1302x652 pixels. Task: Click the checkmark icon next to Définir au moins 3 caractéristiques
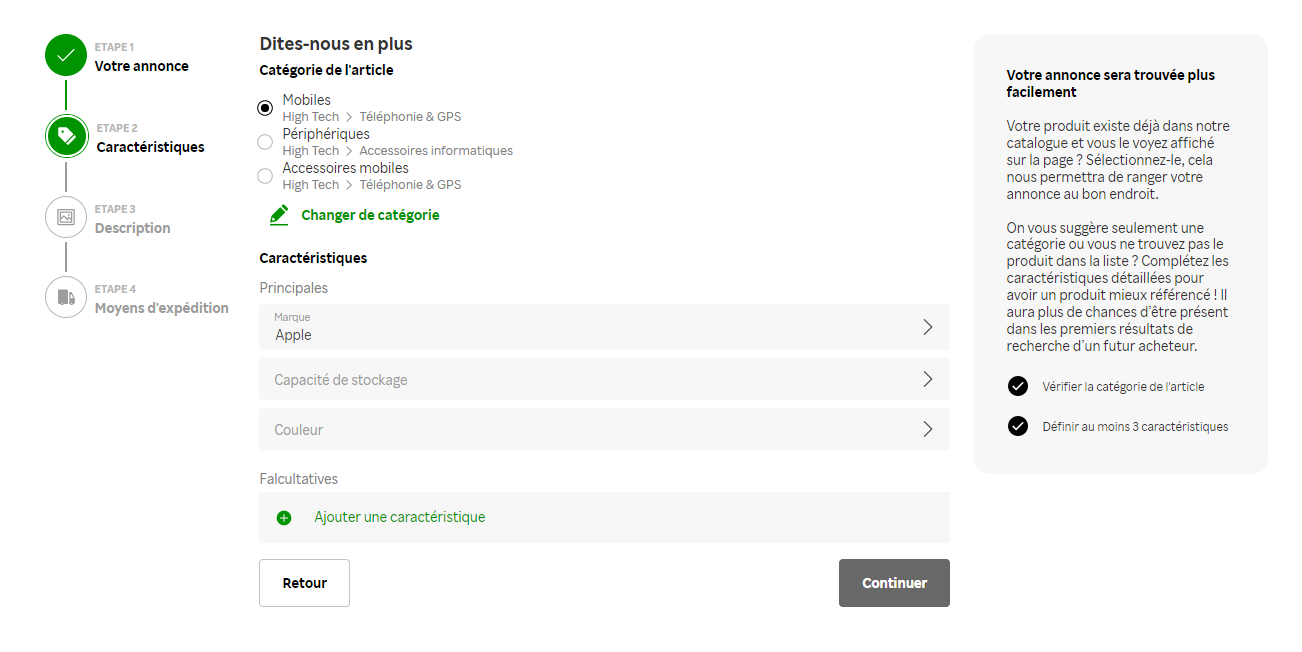pyautogui.click(x=1018, y=426)
